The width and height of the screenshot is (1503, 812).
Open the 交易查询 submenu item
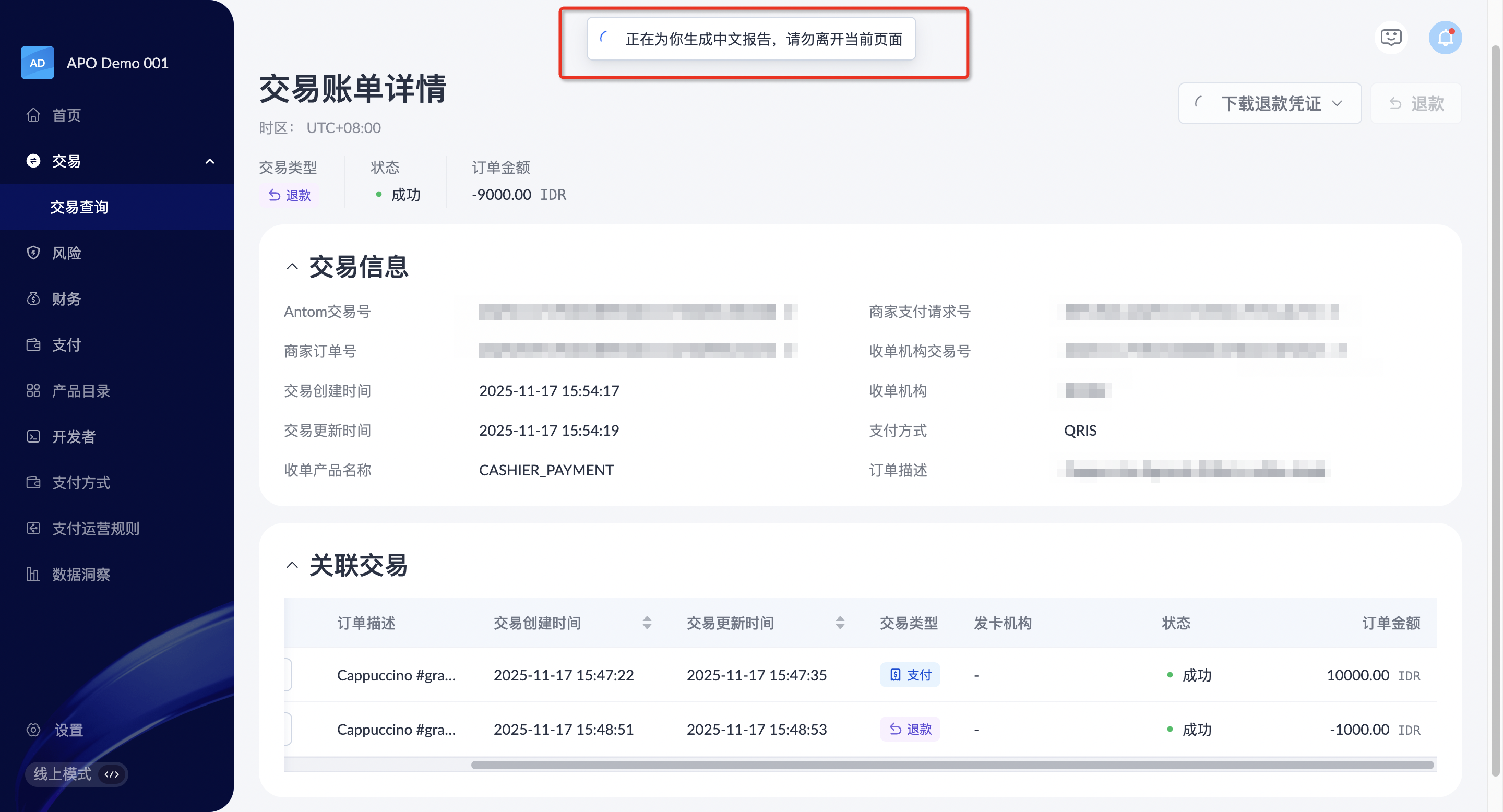point(79,207)
